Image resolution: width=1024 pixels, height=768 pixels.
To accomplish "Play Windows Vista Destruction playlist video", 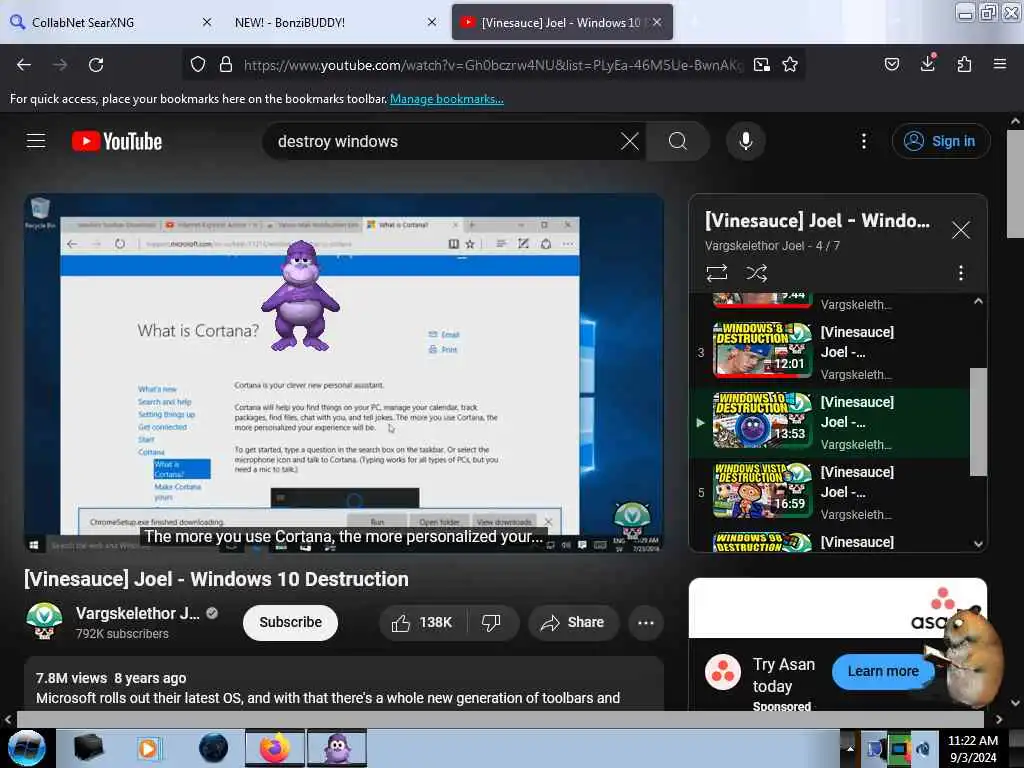I will click(829, 492).
